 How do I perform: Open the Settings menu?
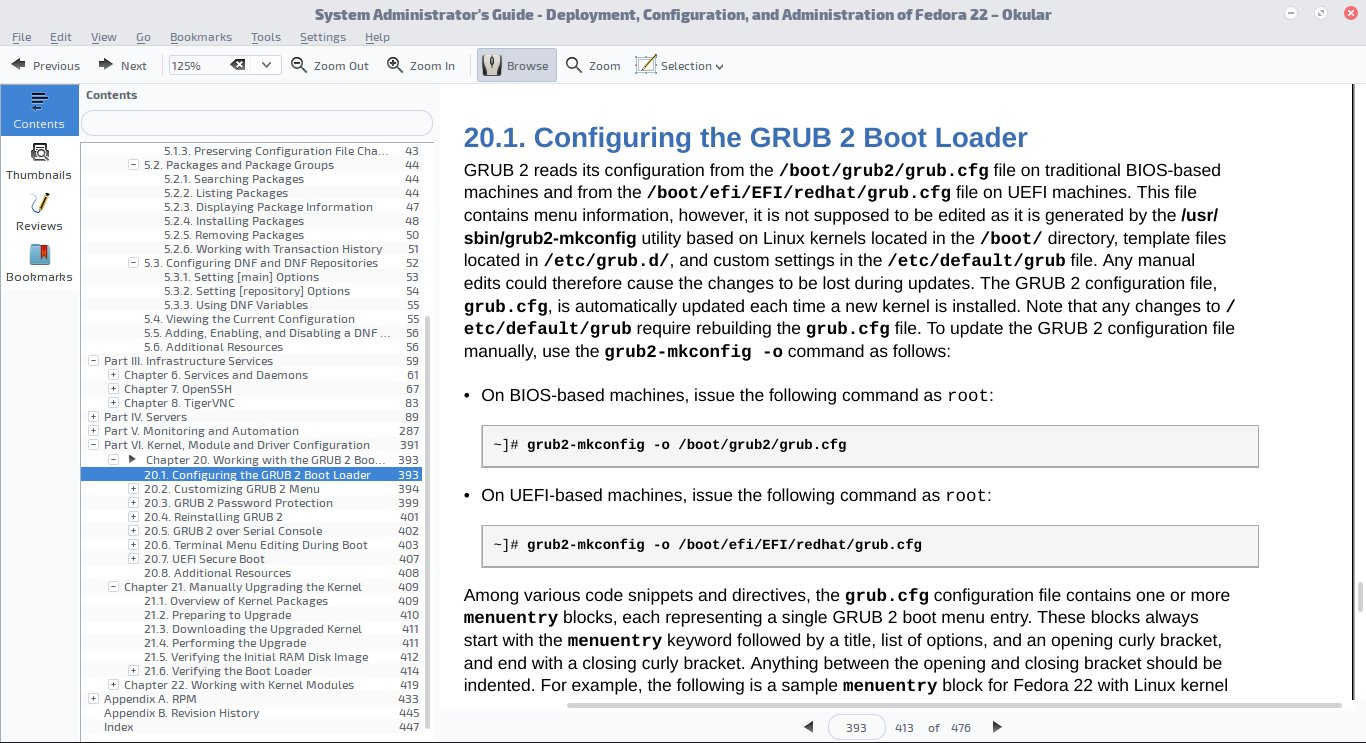click(323, 37)
